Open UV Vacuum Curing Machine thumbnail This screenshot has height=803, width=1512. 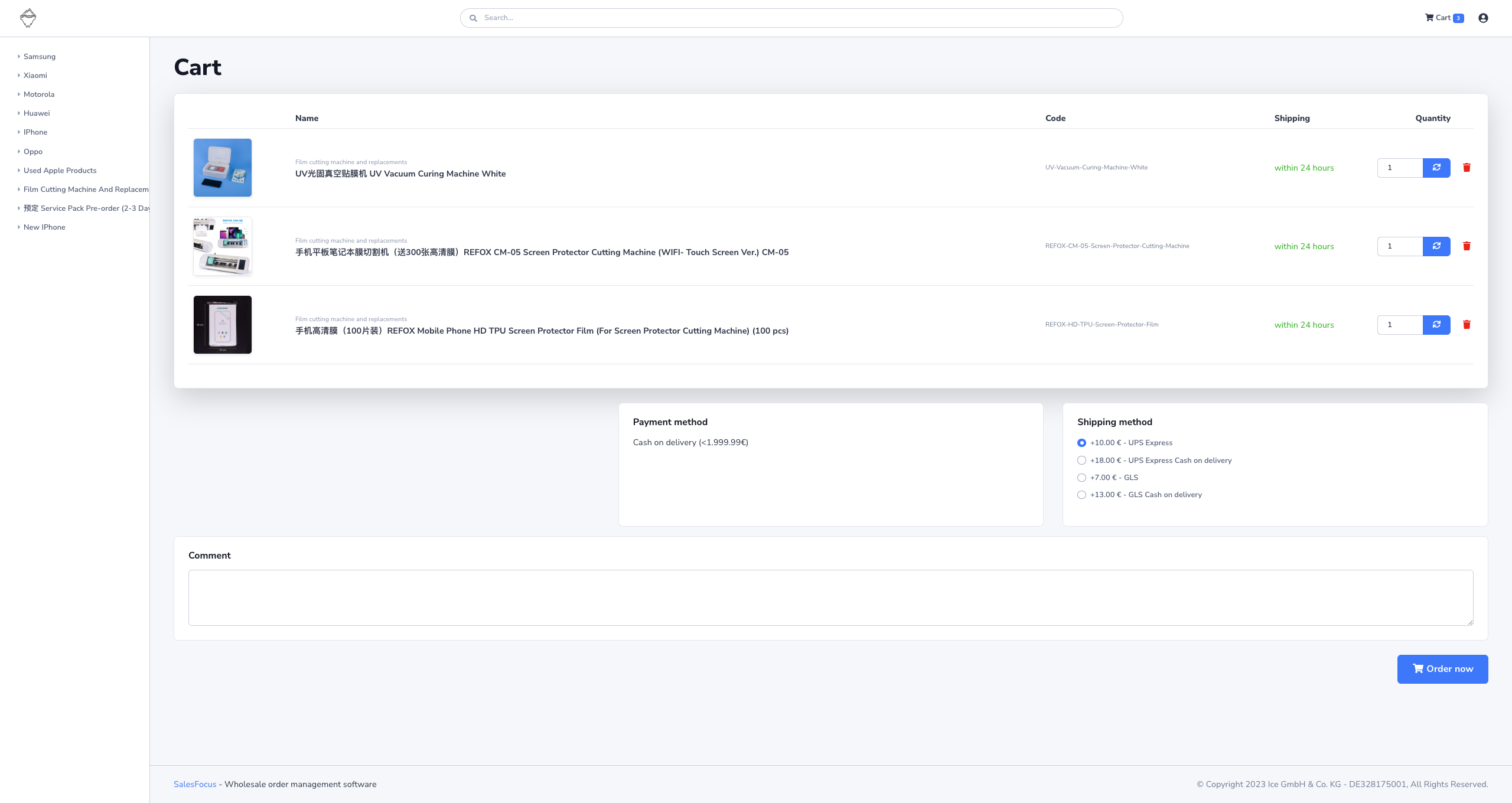(x=223, y=168)
